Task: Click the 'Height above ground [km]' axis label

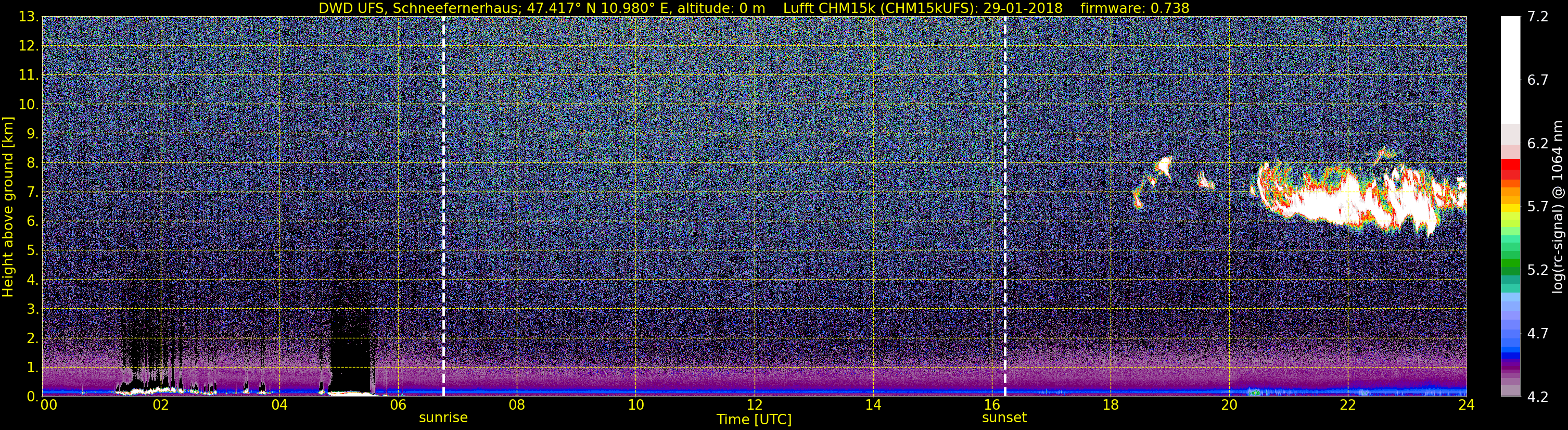Action: tap(8, 206)
